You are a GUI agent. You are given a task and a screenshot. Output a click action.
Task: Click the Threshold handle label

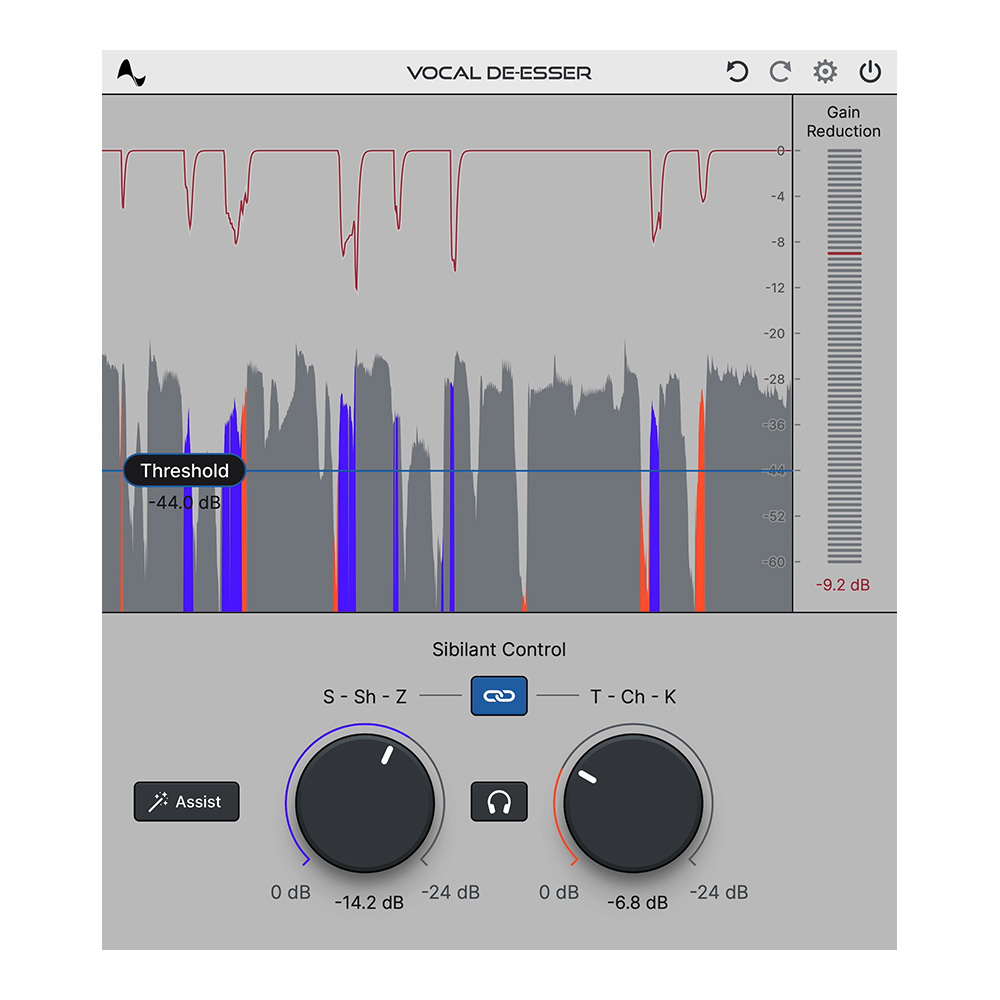(184, 471)
